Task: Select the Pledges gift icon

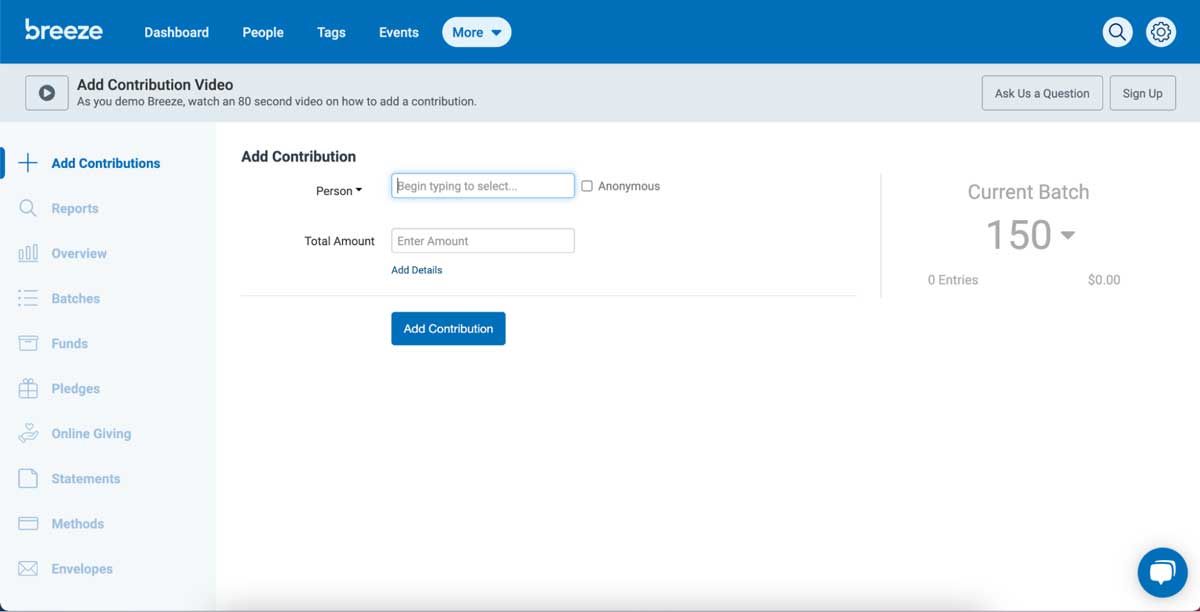Action: [x=28, y=388]
